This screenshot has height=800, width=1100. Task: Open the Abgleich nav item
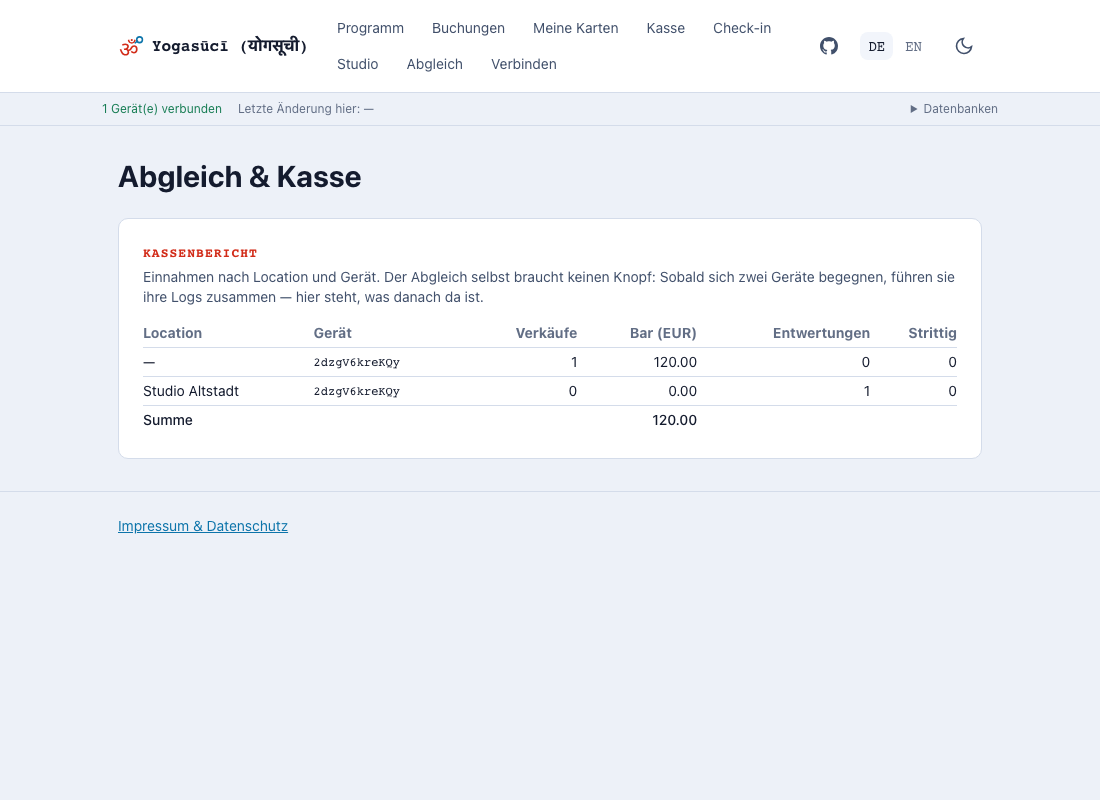point(434,64)
